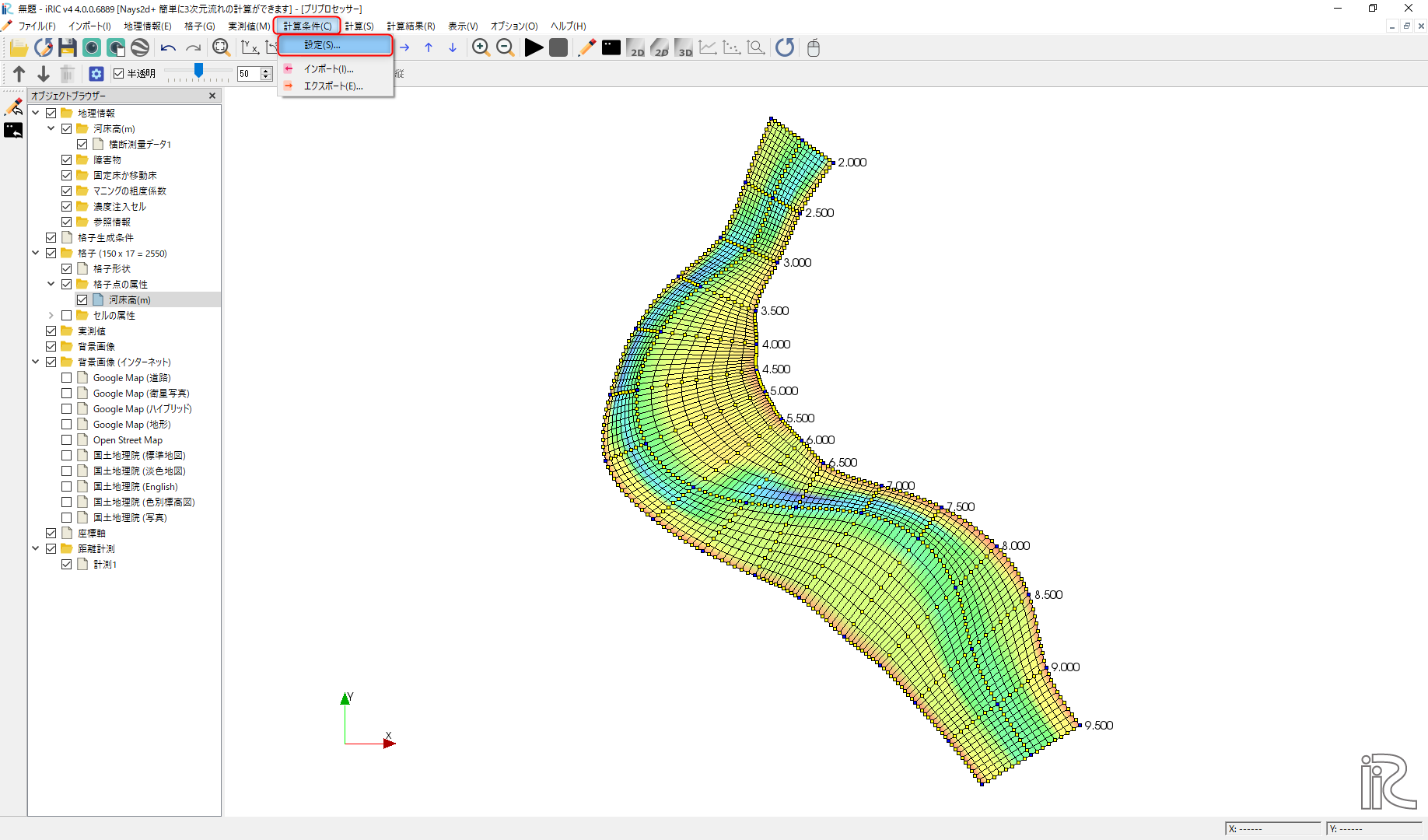Enable the Open Street Map checkbox
The width and height of the screenshot is (1428, 840).
coord(67,440)
